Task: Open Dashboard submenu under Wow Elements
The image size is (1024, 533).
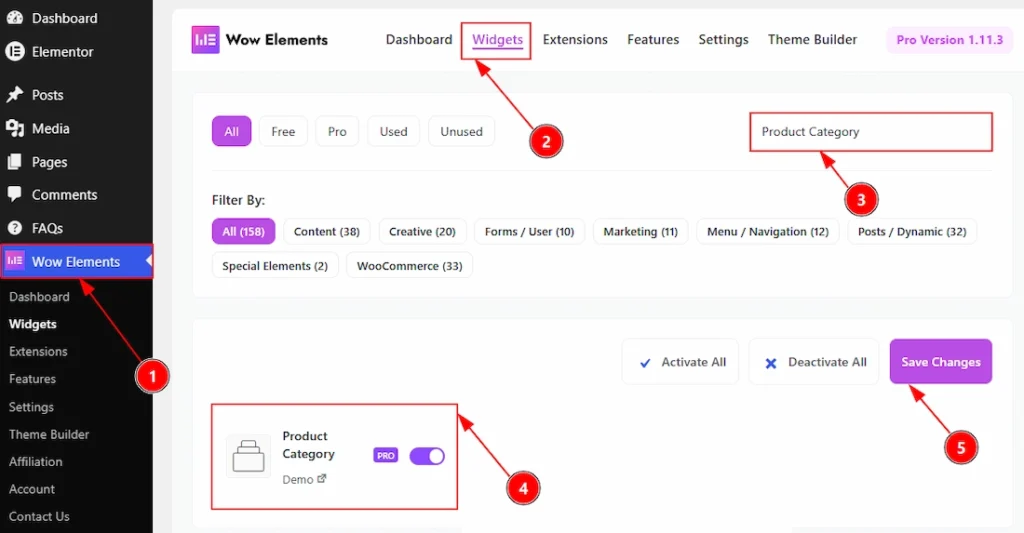Action: click(39, 297)
